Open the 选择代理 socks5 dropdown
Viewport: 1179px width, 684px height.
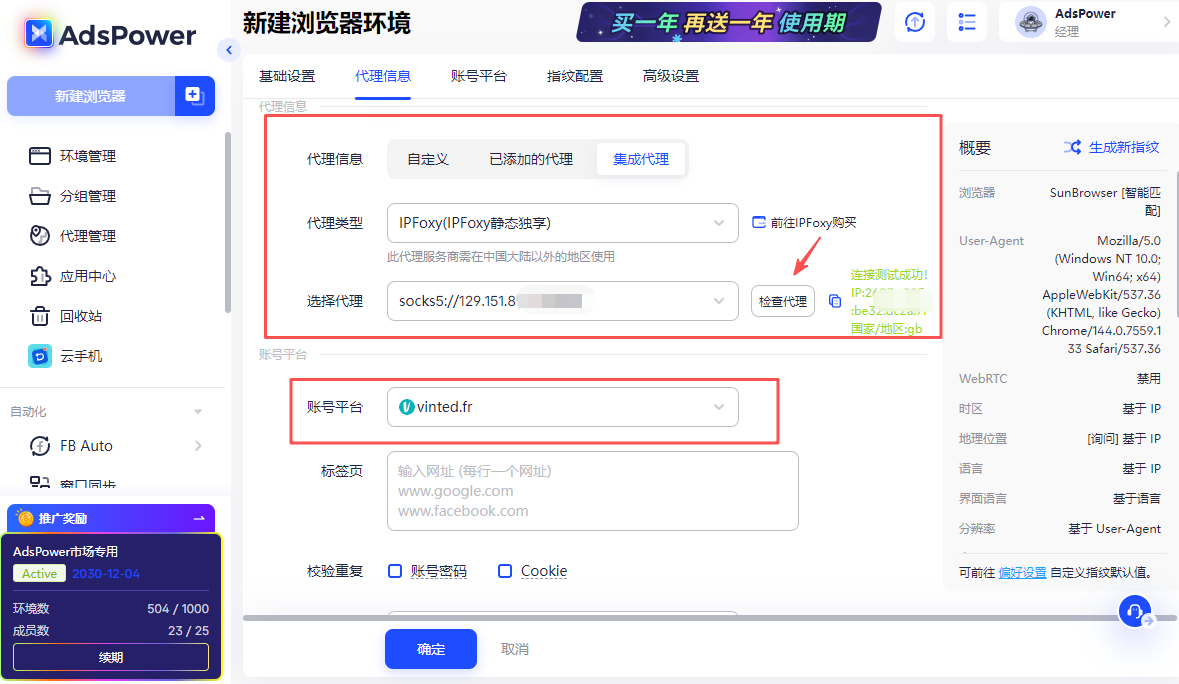(x=562, y=301)
